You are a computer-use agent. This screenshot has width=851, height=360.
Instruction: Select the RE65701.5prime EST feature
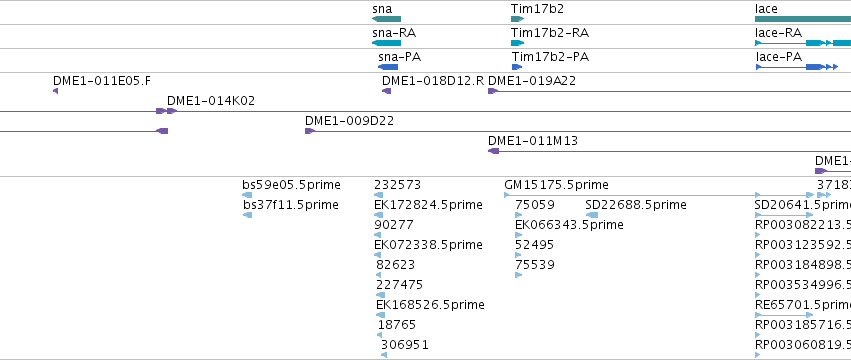(784, 315)
